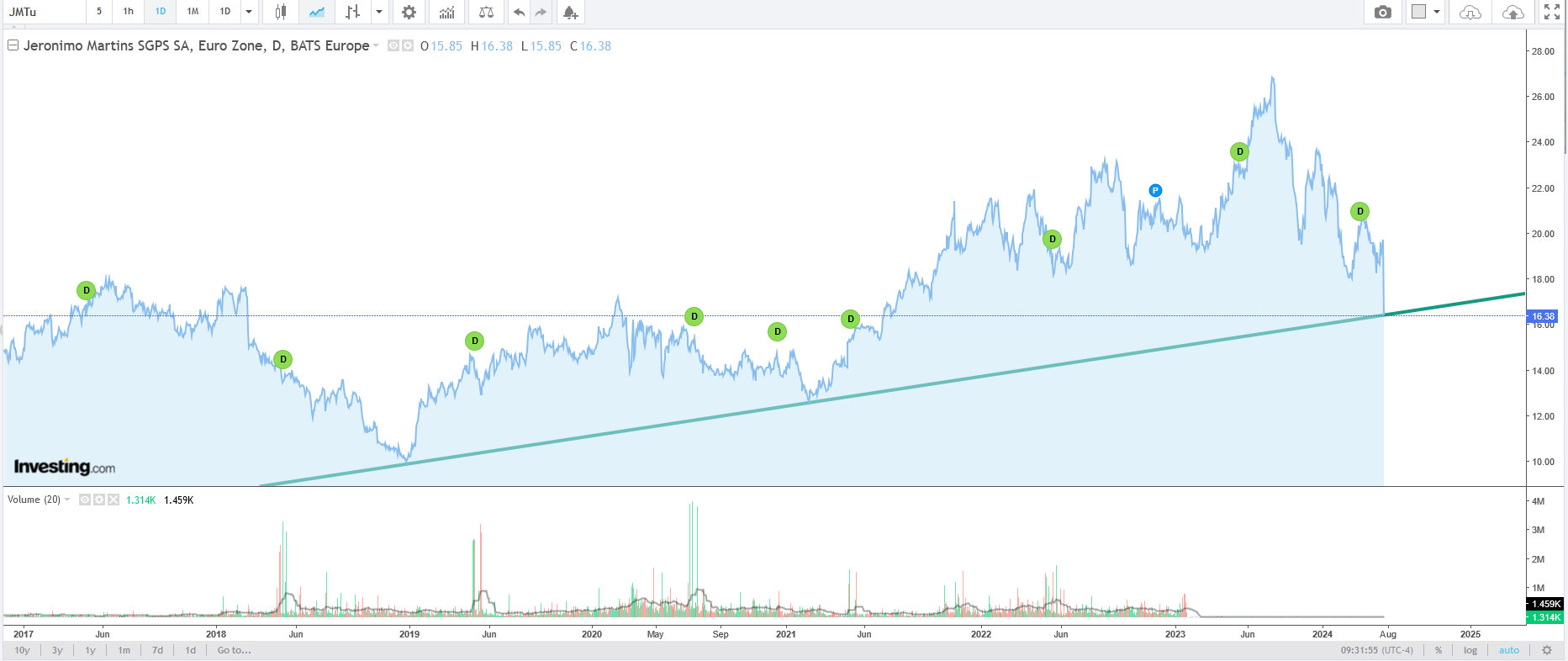Select the area chart style icon
The height and width of the screenshot is (661, 1568).
[x=317, y=12]
